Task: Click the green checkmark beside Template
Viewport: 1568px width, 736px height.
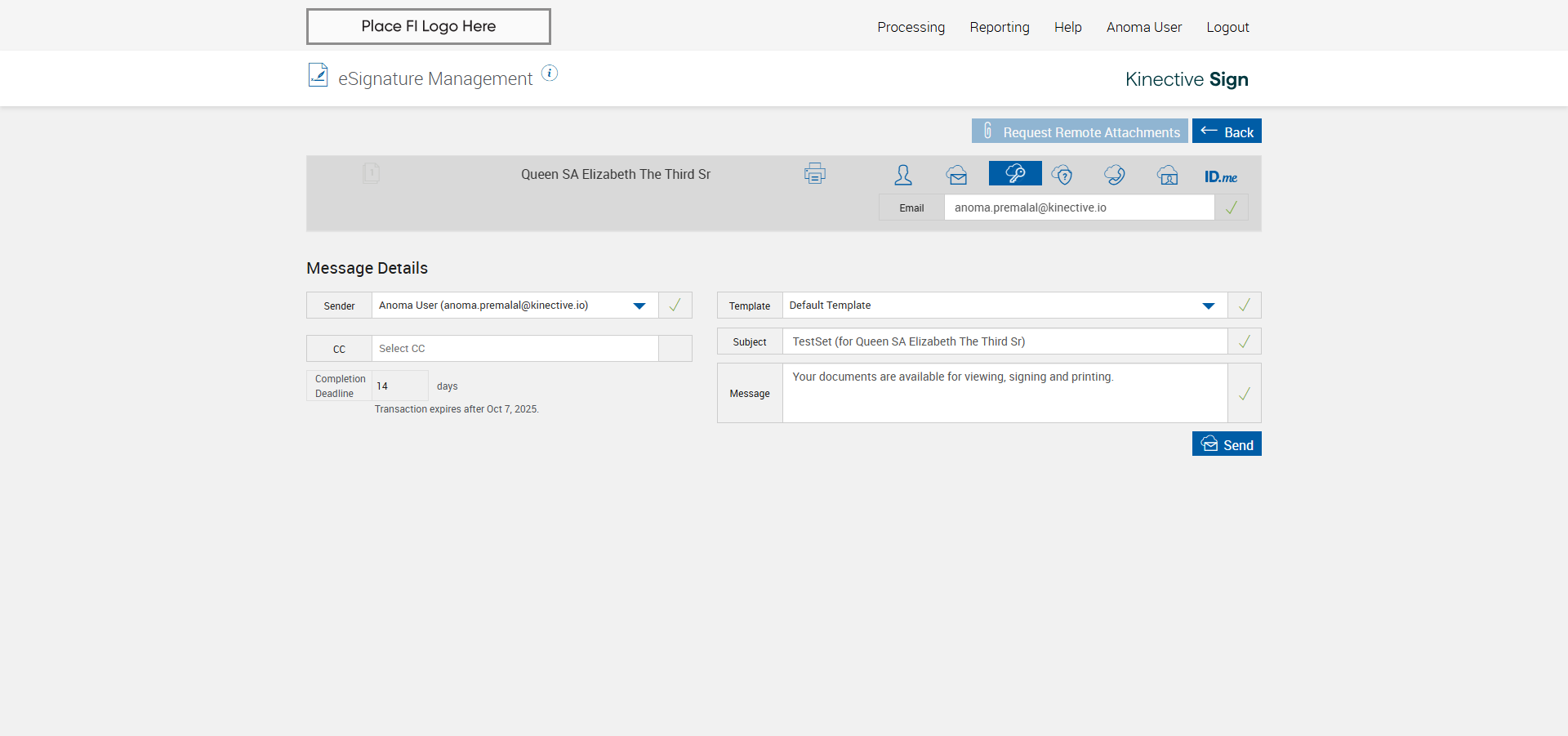Action: point(1245,306)
